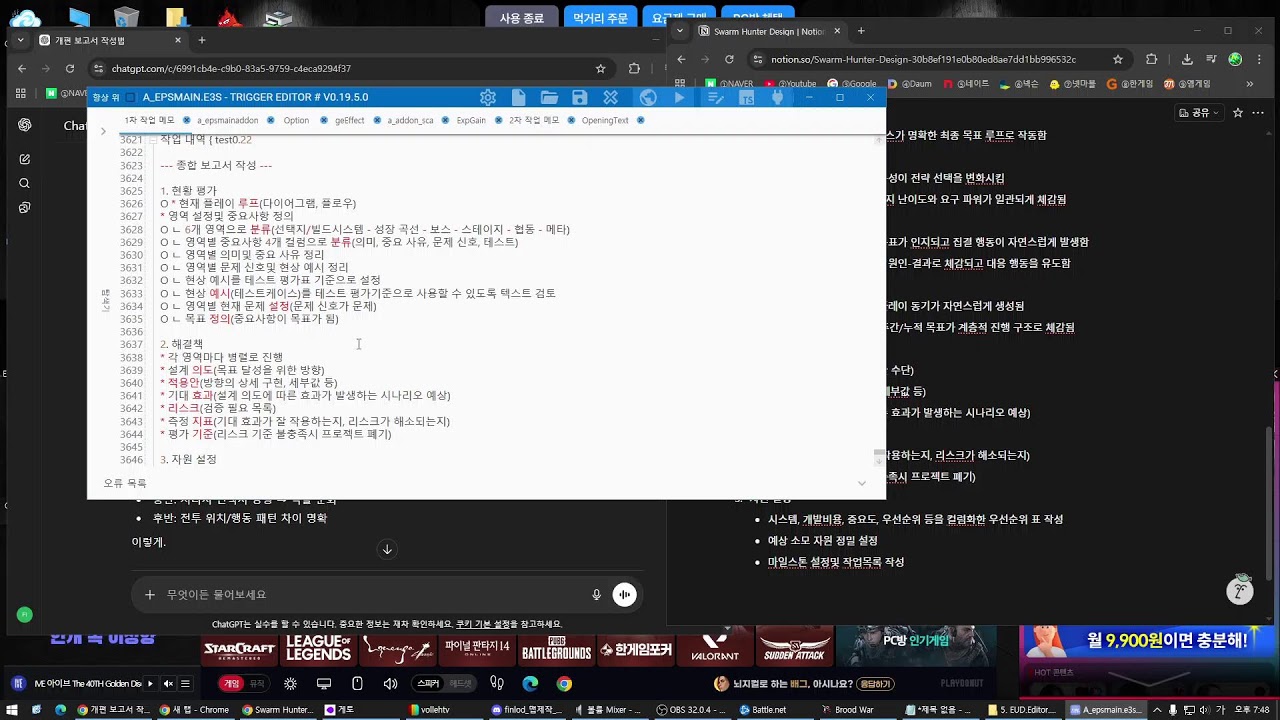Launch the Valorant game tile

coord(715,649)
